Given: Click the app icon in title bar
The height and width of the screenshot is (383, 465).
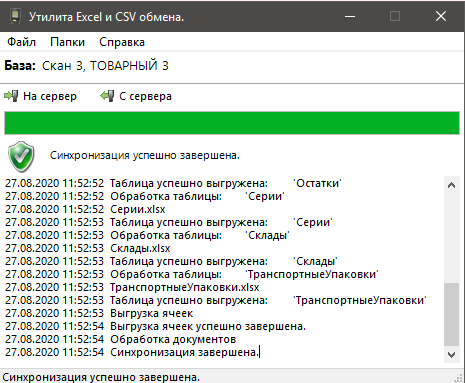Looking at the screenshot, I should (x=15, y=16).
